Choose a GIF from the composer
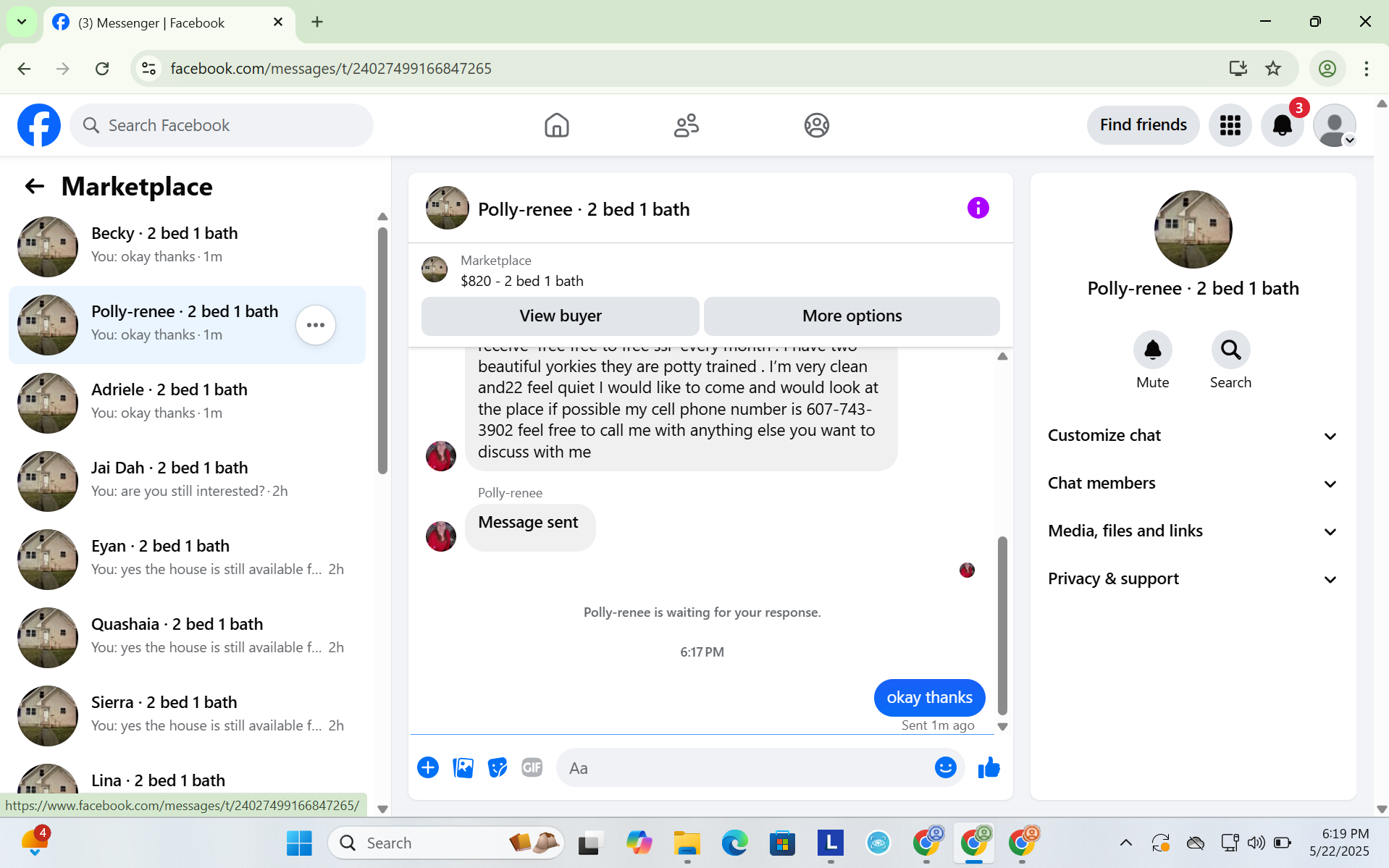The image size is (1389, 868). (x=532, y=767)
